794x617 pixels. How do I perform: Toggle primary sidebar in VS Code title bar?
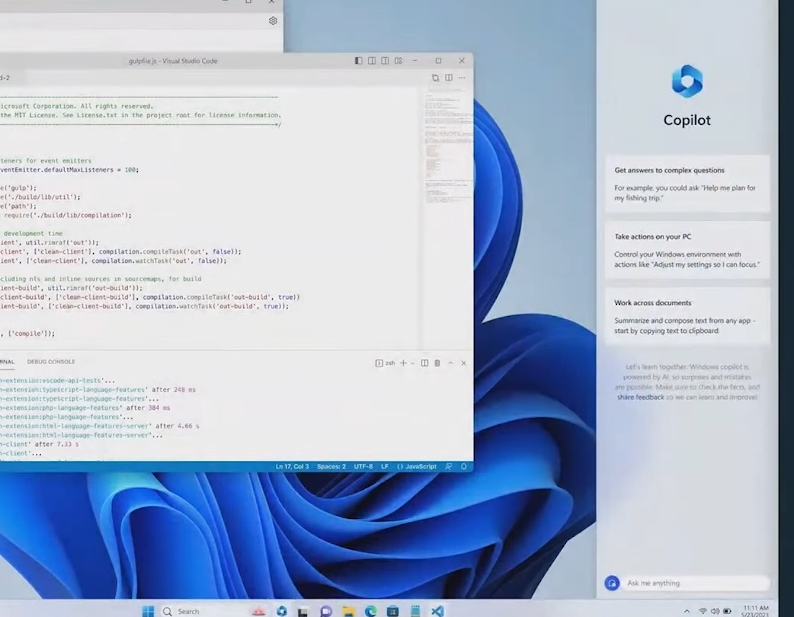tap(359, 61)
